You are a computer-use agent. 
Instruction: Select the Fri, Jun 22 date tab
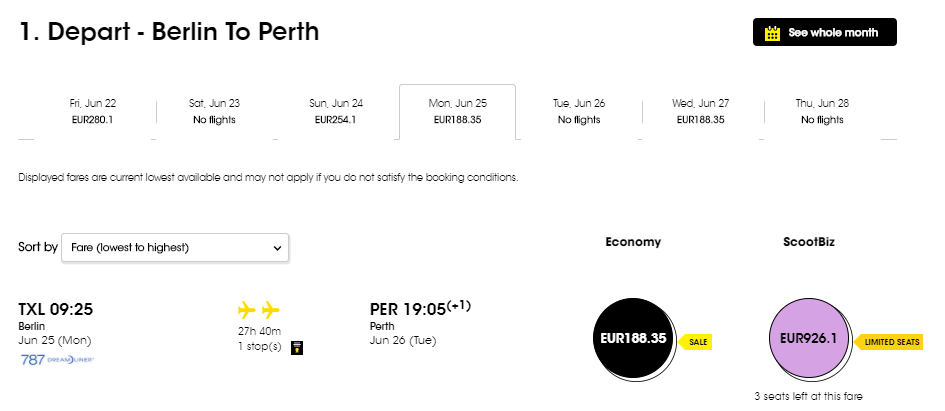tap(92, 111)
